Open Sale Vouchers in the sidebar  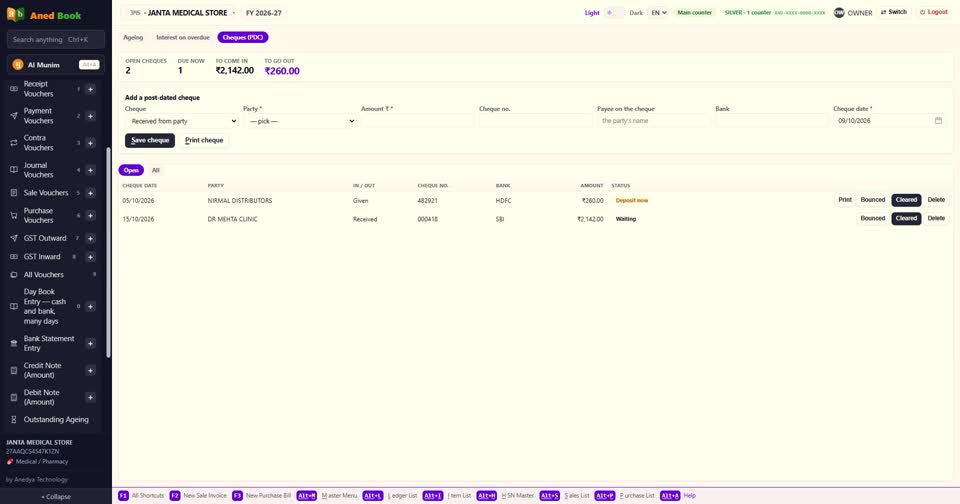[46, 193]
